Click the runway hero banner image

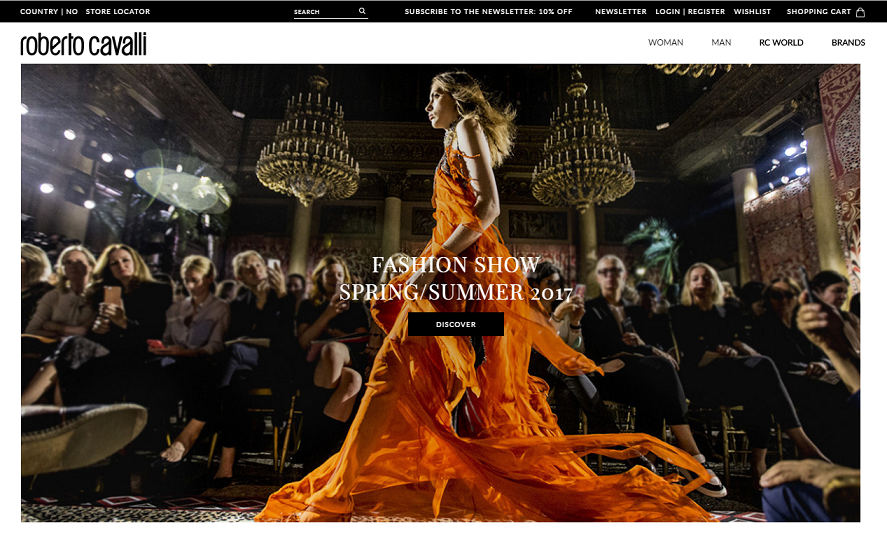[441, 293]
